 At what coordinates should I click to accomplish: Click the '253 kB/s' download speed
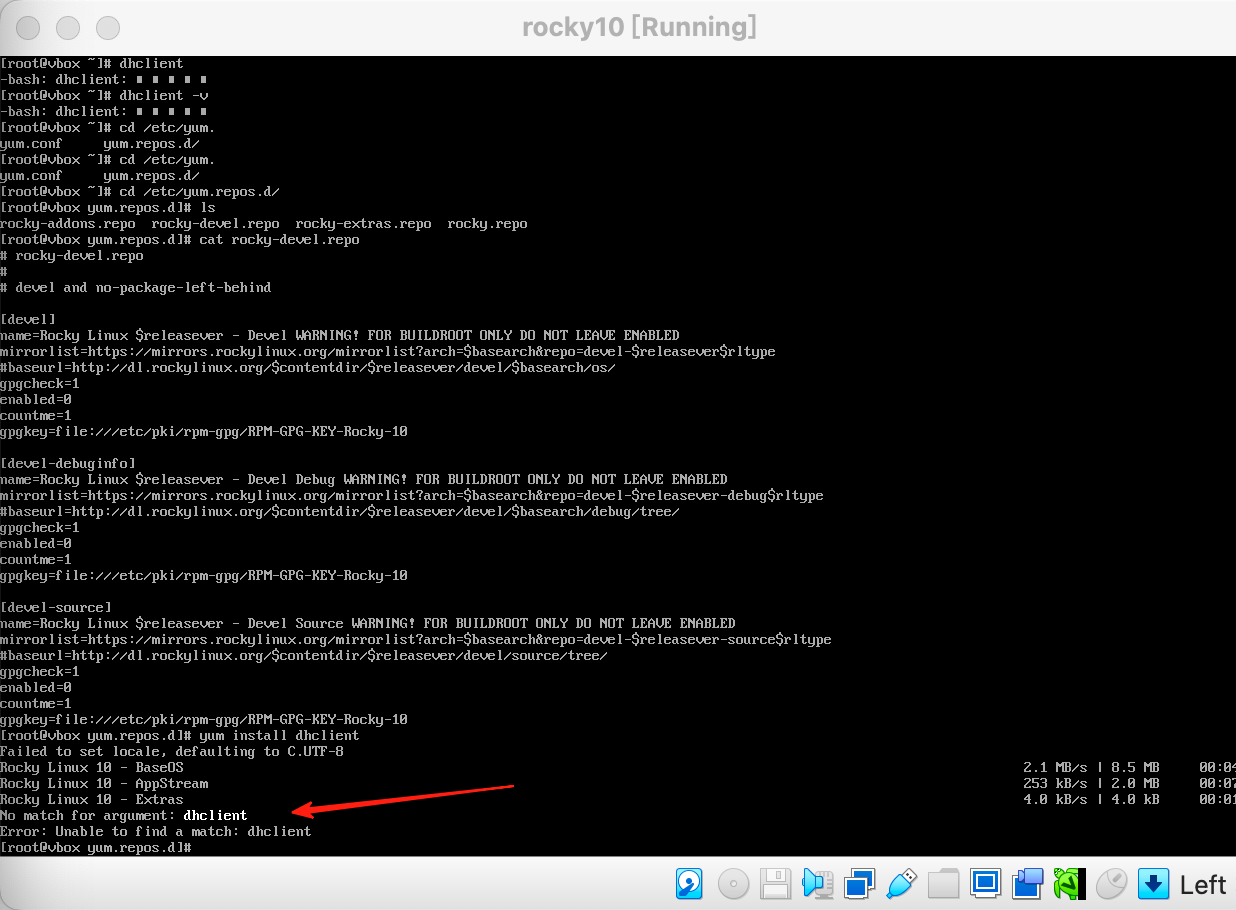(1056, 783)
